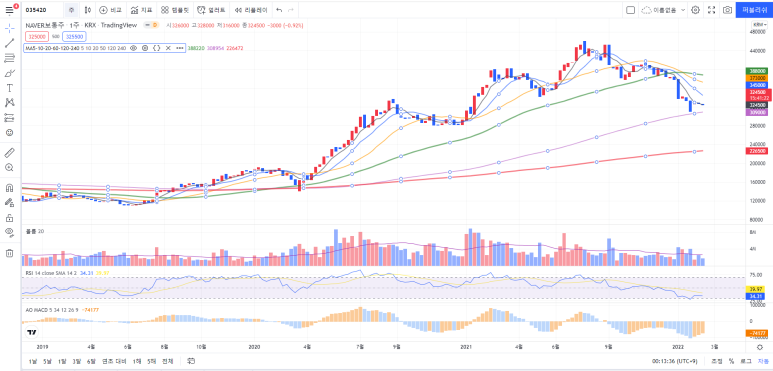773x371 pixels.
Task: Toggle 자동 auto scale
Action: point(762,361)
